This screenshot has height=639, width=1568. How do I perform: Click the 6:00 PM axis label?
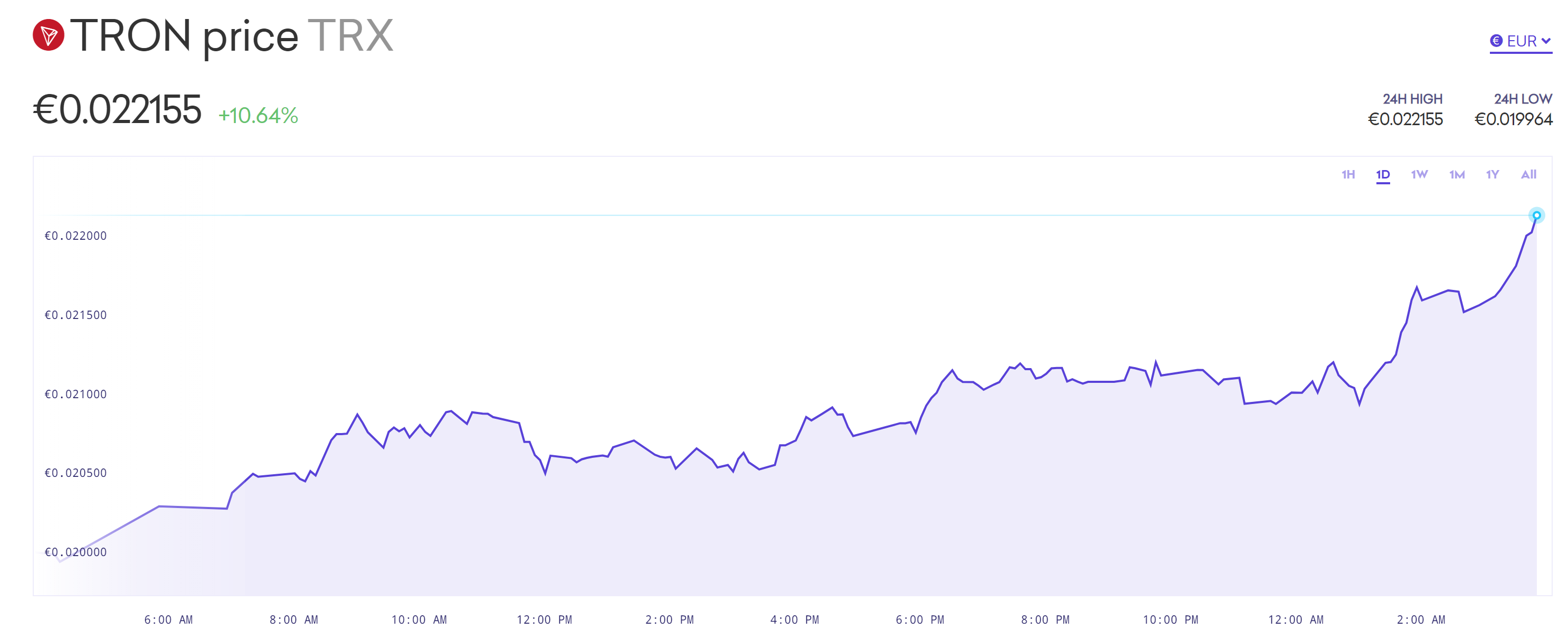click(x=919, y=619)
